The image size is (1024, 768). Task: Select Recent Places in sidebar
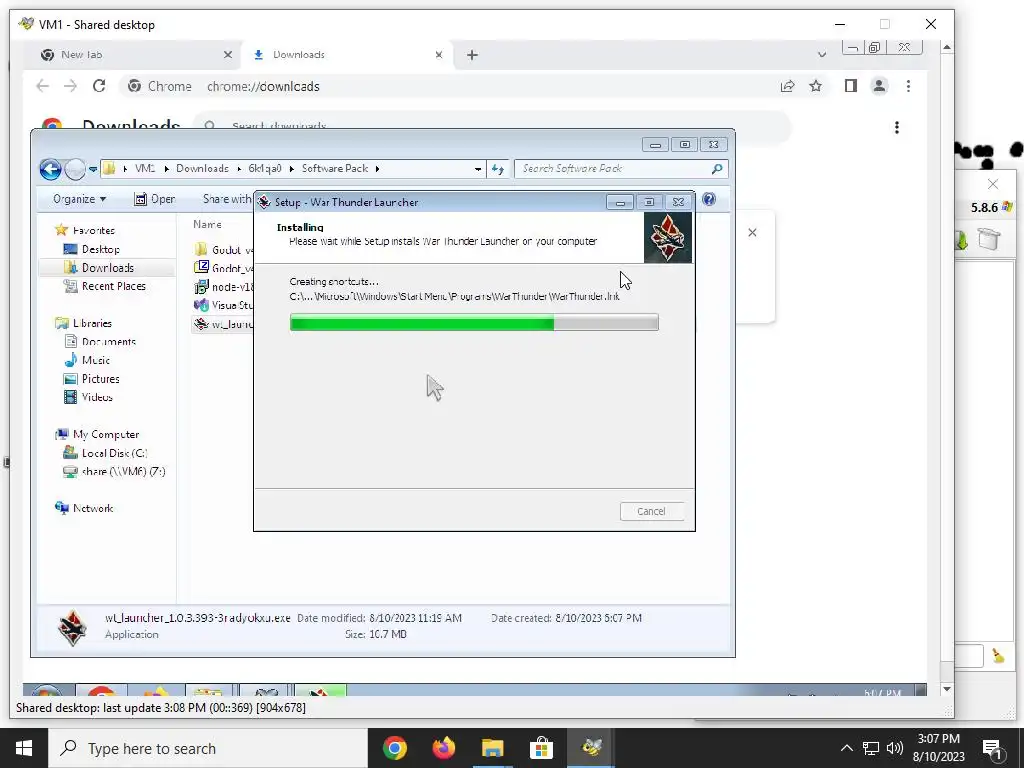point(114,286)
